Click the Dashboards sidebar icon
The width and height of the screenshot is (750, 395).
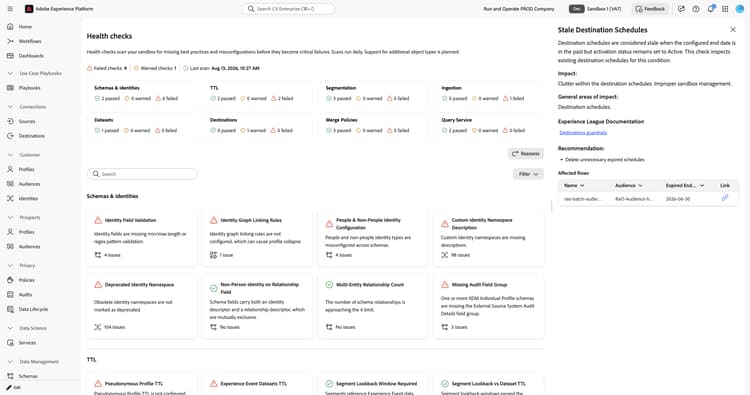[10, 55]
